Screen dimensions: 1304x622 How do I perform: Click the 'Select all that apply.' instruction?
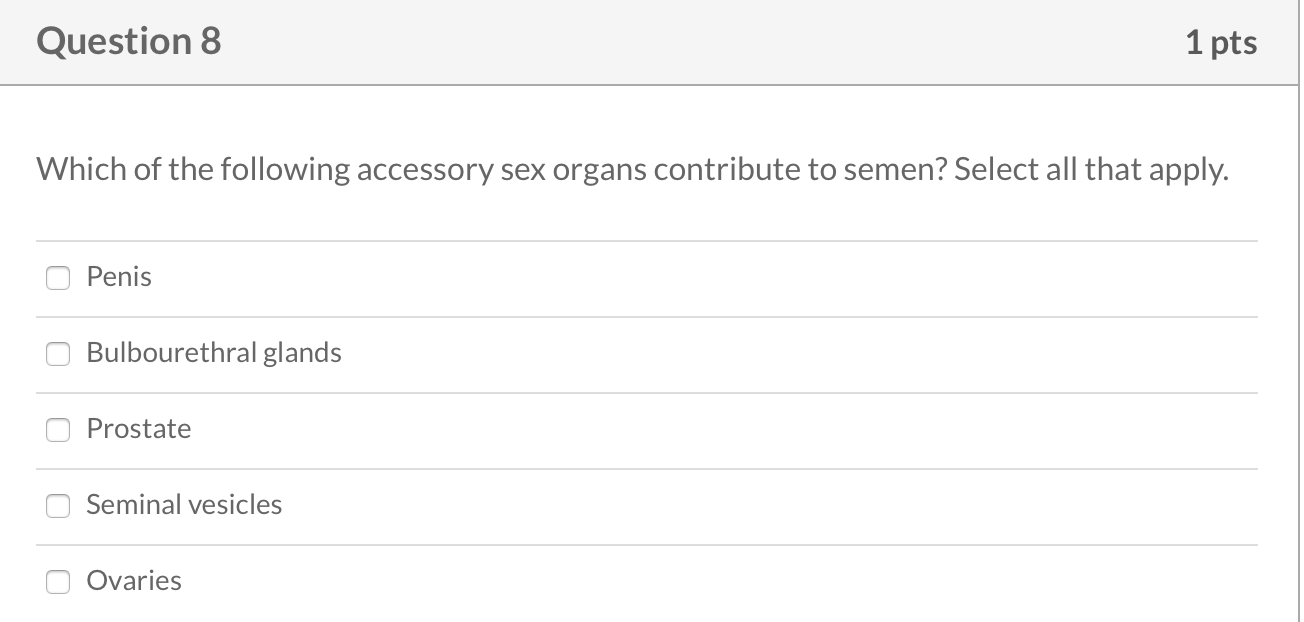[1090, 170]
